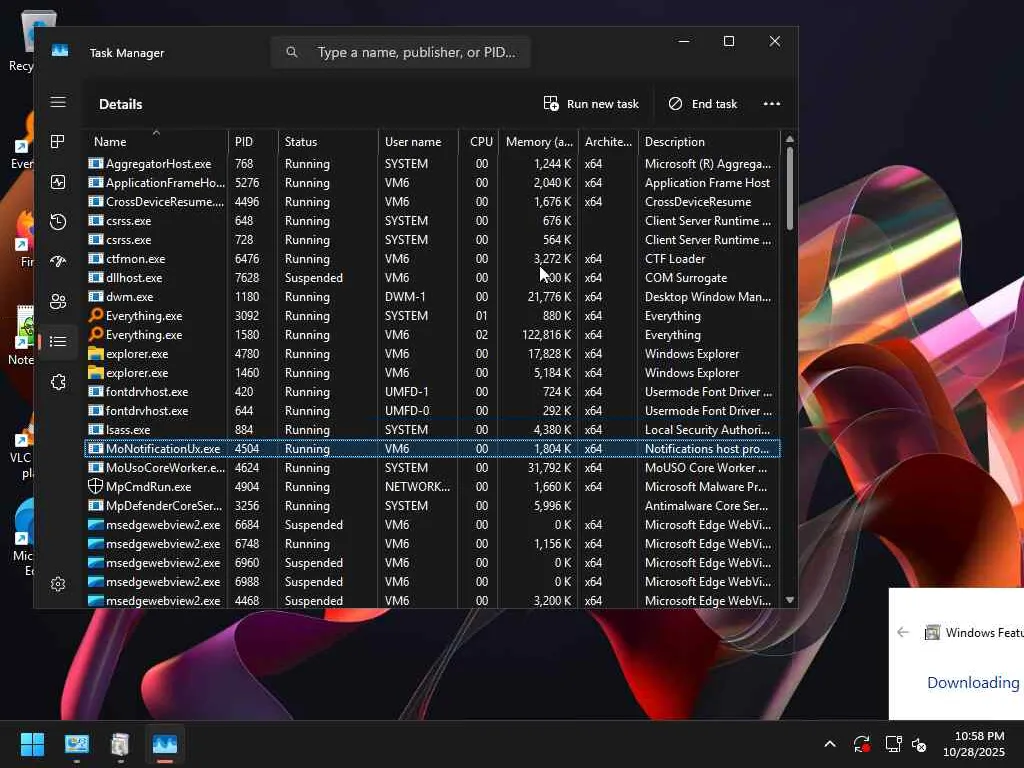Open the taskbar clock and date
Image resolution: width=1024 pixels, height=768 pixels.
click(974, 744)
